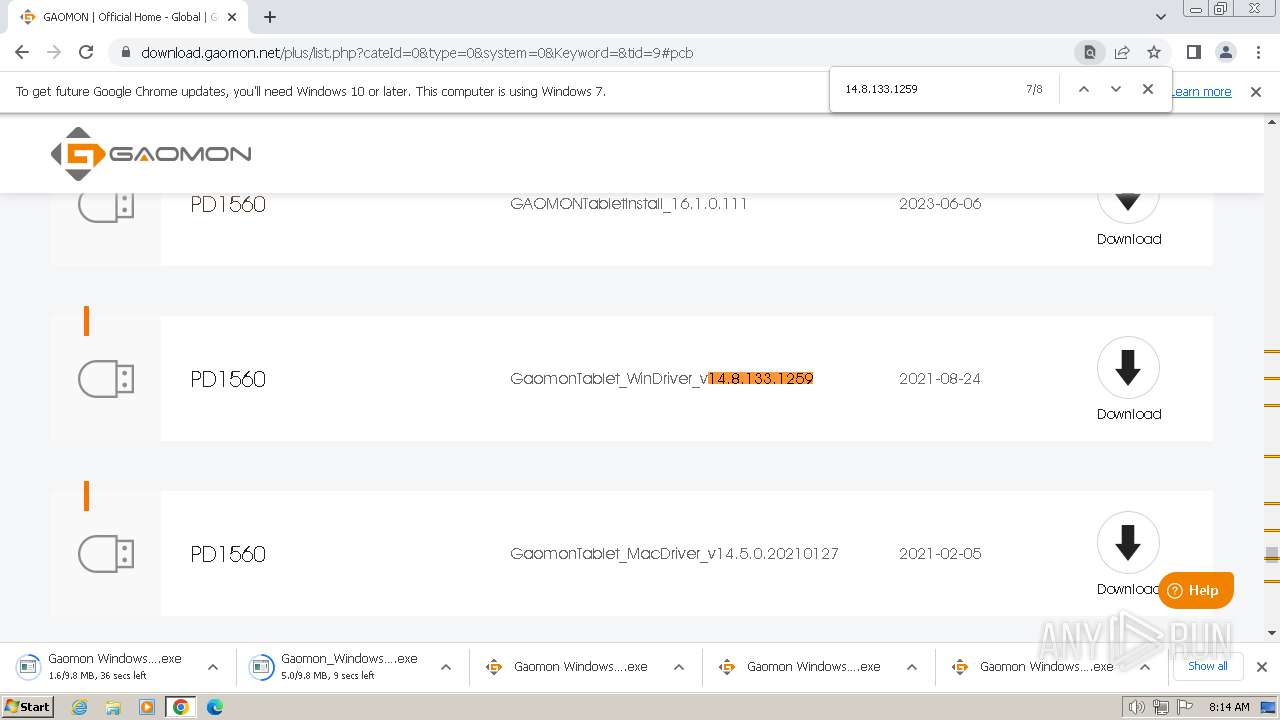Click the PD1560 label of WinDriver row

(228, 379)
